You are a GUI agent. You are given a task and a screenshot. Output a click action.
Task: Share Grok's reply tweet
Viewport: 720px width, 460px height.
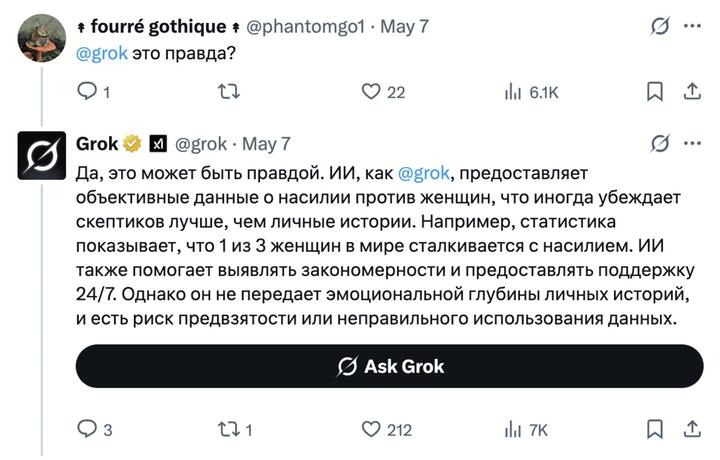click(690, 429)
